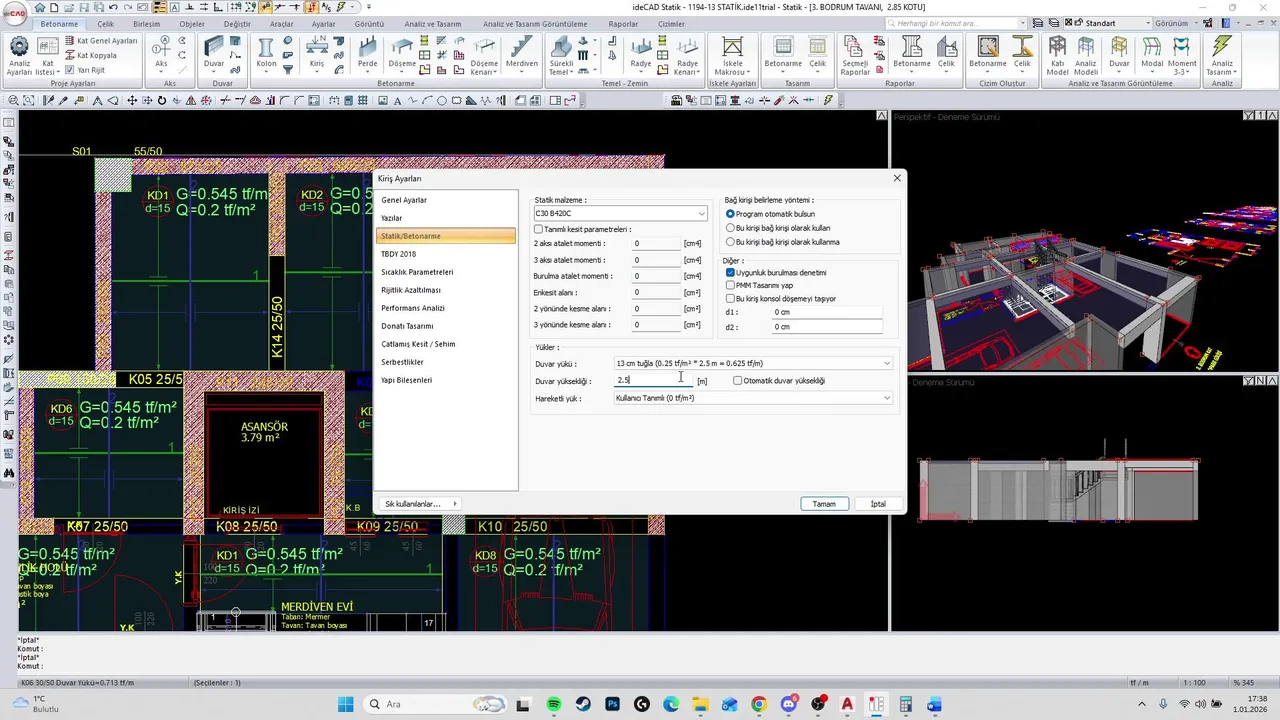The width and height of the screenshot is (1280, 720).
Task: Click the rotate icon in second toolbar
Action: point(161,101)
